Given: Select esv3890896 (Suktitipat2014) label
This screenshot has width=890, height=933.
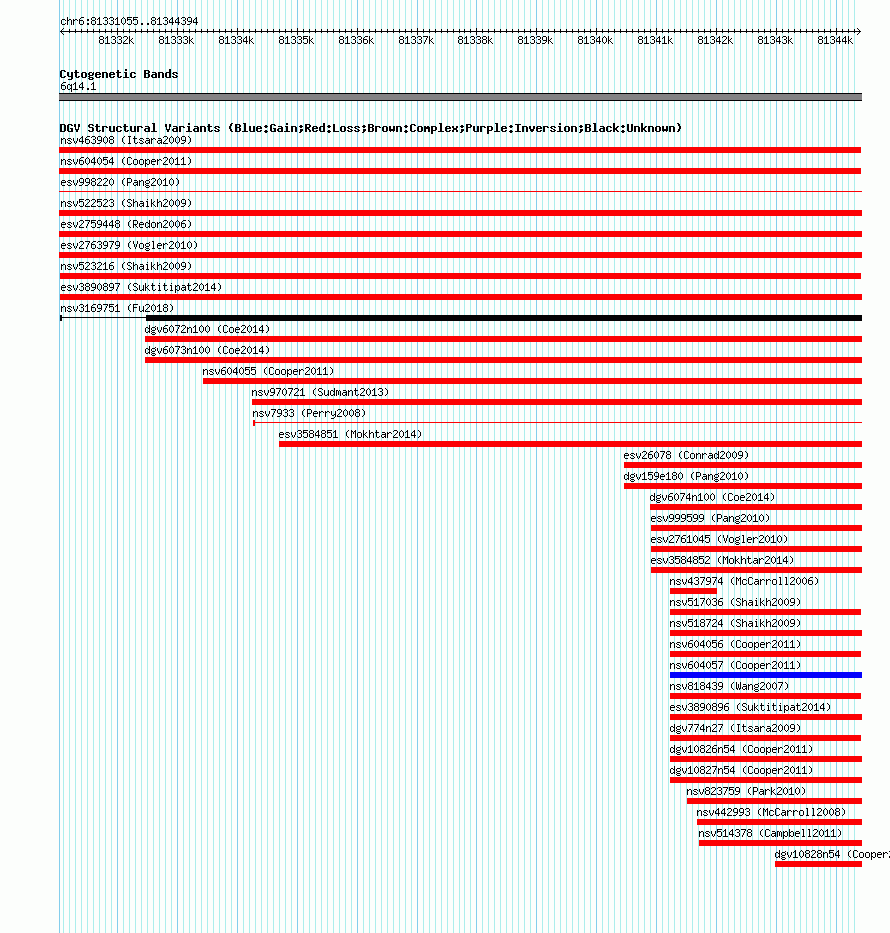Looking at the screenshot, I should coord(750,707).
